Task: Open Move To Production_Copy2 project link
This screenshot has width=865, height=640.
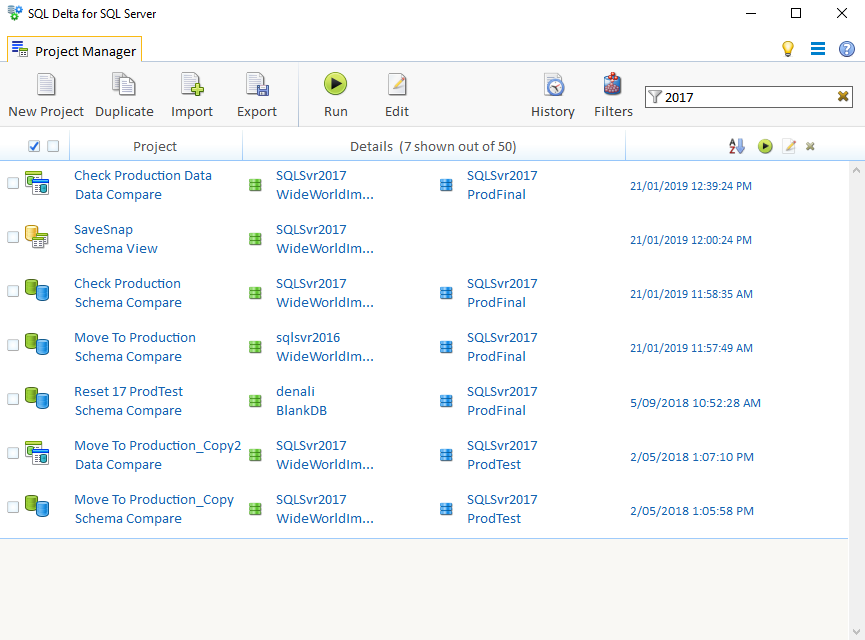Action: [x=158, y=446]
